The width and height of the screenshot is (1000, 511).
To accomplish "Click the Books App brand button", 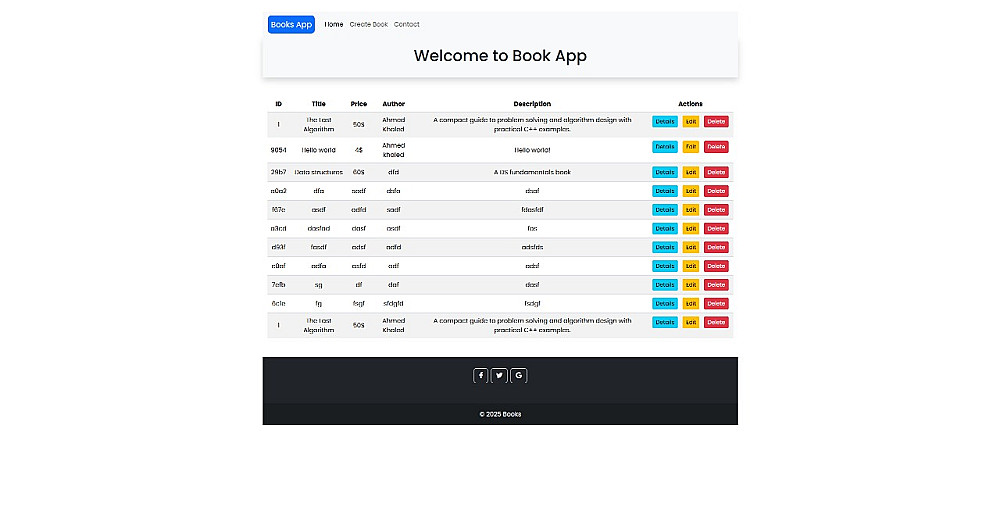I will tap(291, 24).
